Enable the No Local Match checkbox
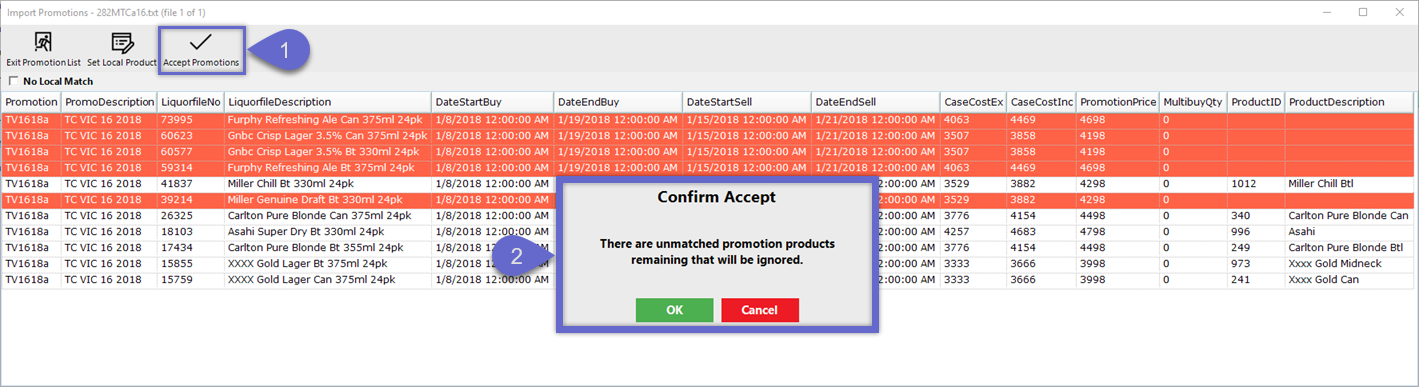 (x=13, y=81)
